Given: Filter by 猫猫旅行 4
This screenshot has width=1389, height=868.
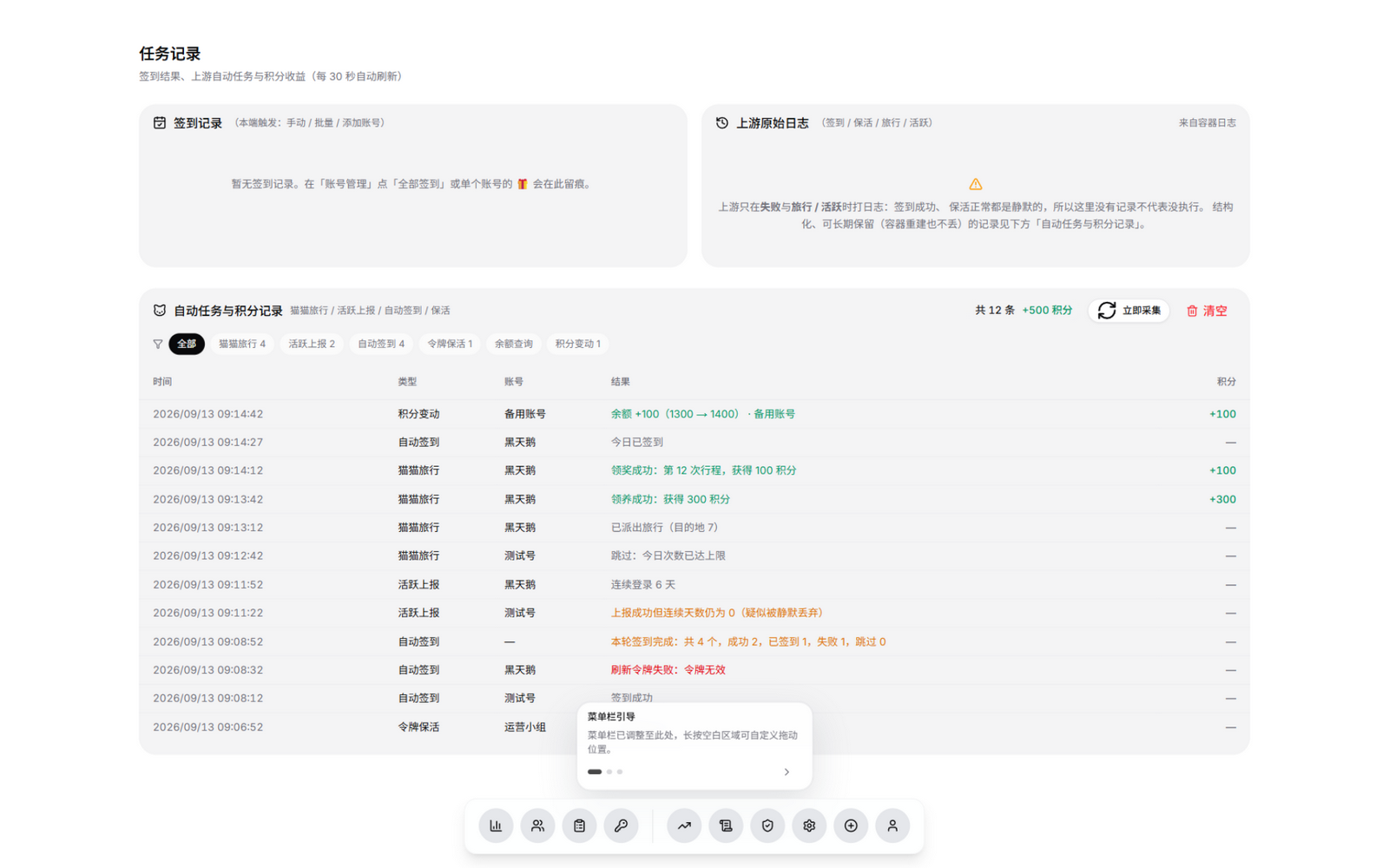Looking at the screenshot, I should point(242,344).
